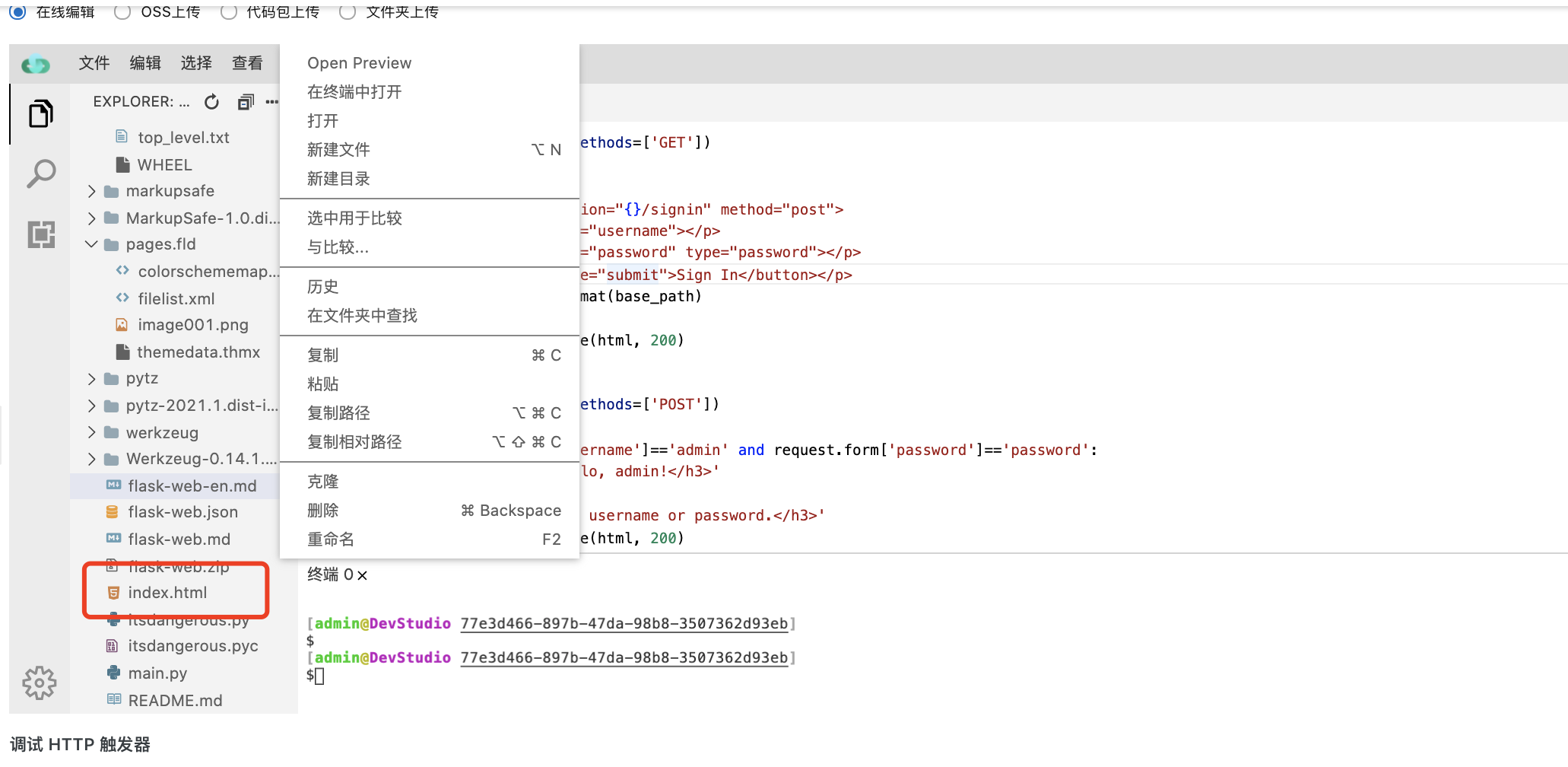
Task: Collapse the pages.fld folder
Action: click(x=92, y=244)
